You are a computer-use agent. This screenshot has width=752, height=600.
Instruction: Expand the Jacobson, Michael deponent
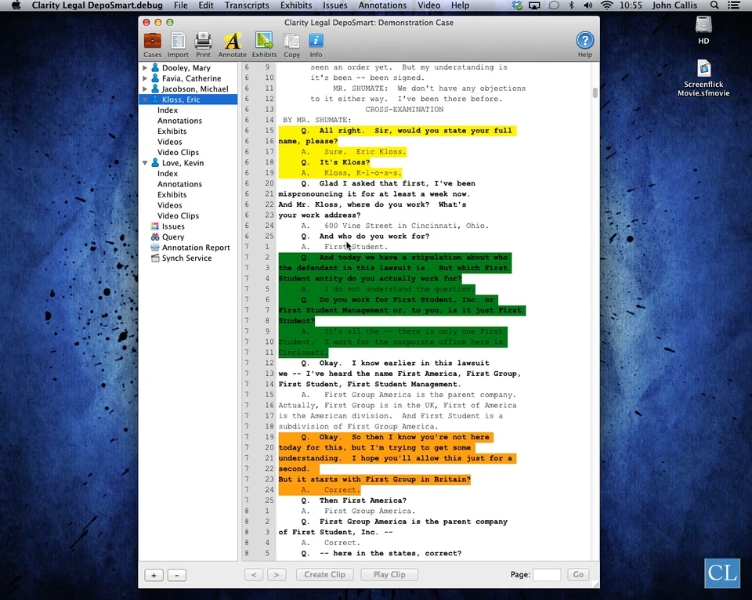[145, 89]
